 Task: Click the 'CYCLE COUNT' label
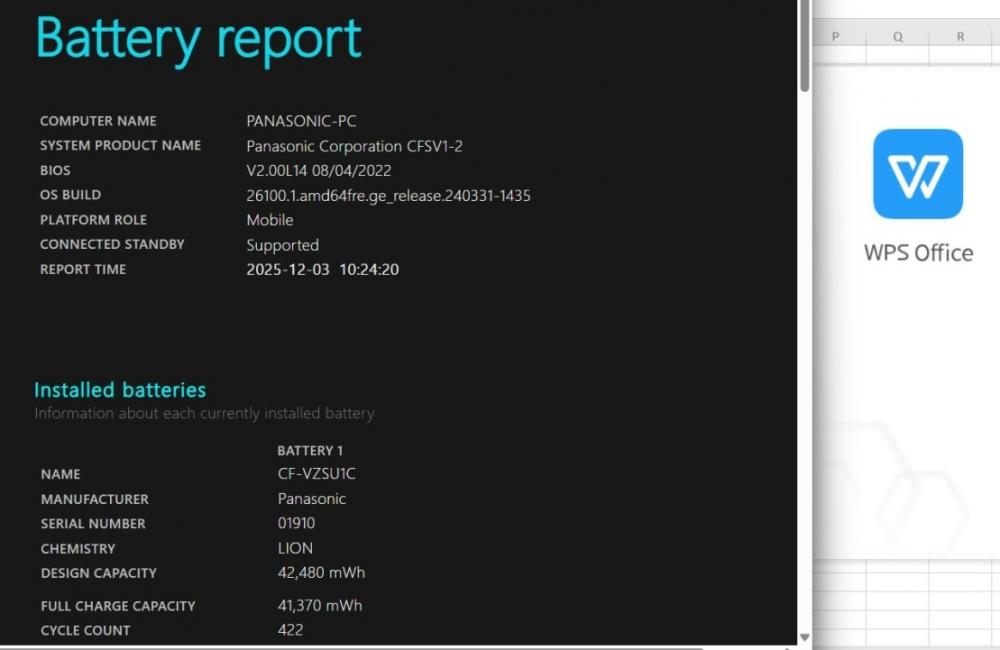click(x=85, y=631)
